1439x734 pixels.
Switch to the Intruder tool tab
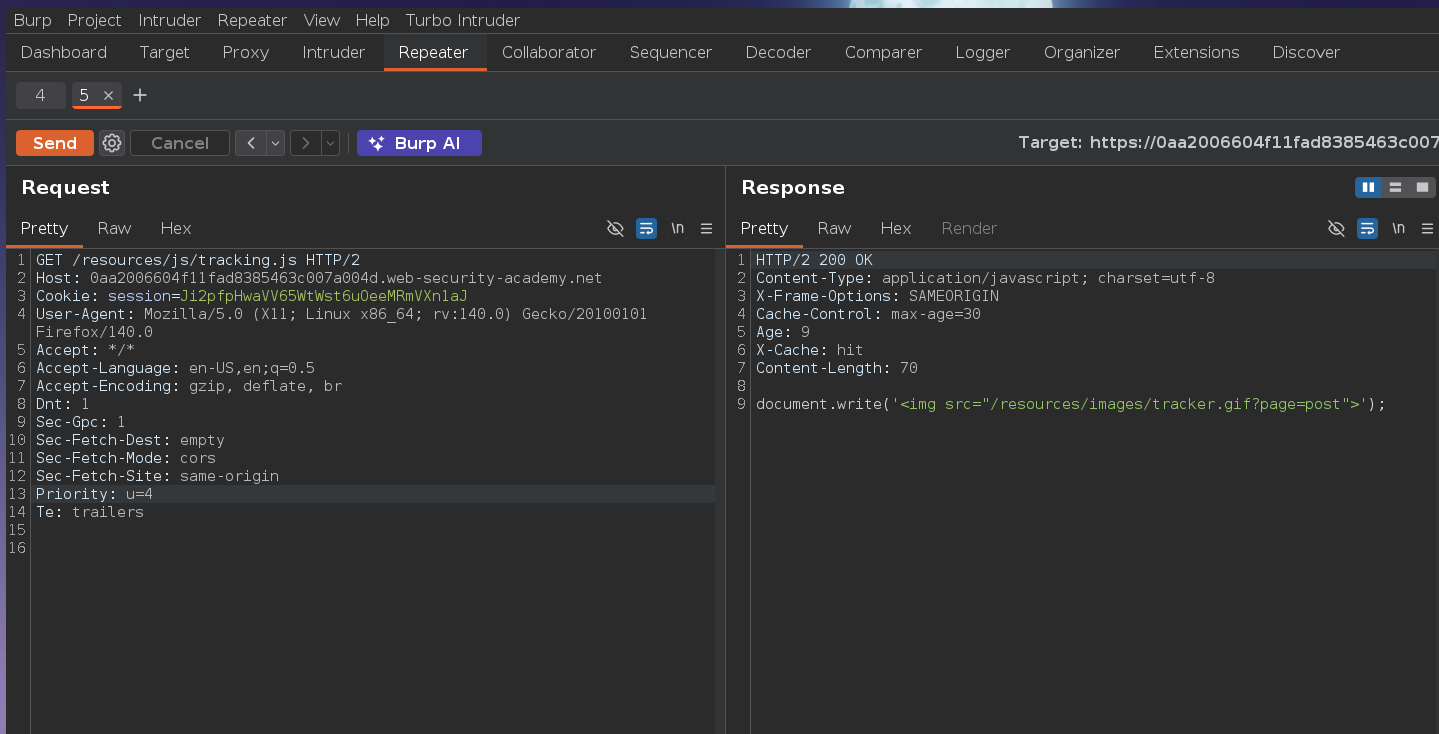(334, 52)
